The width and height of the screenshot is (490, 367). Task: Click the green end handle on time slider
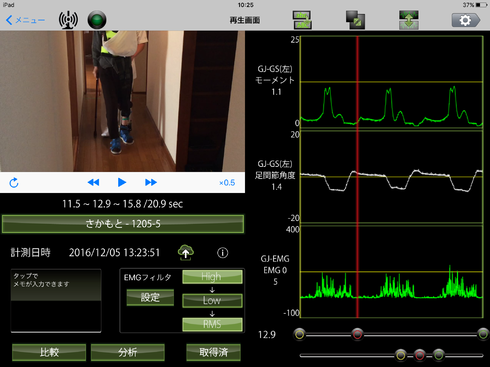[x=483, y=334]
